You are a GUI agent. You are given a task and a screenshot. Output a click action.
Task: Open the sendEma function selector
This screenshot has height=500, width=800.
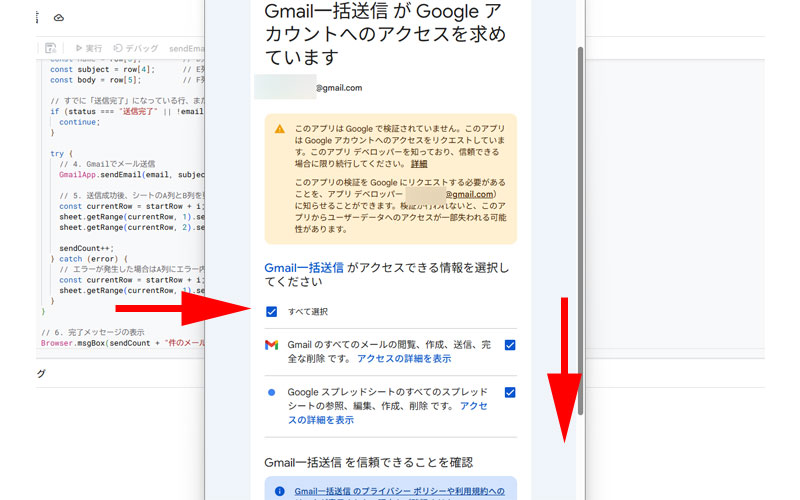tap(186, 48)
